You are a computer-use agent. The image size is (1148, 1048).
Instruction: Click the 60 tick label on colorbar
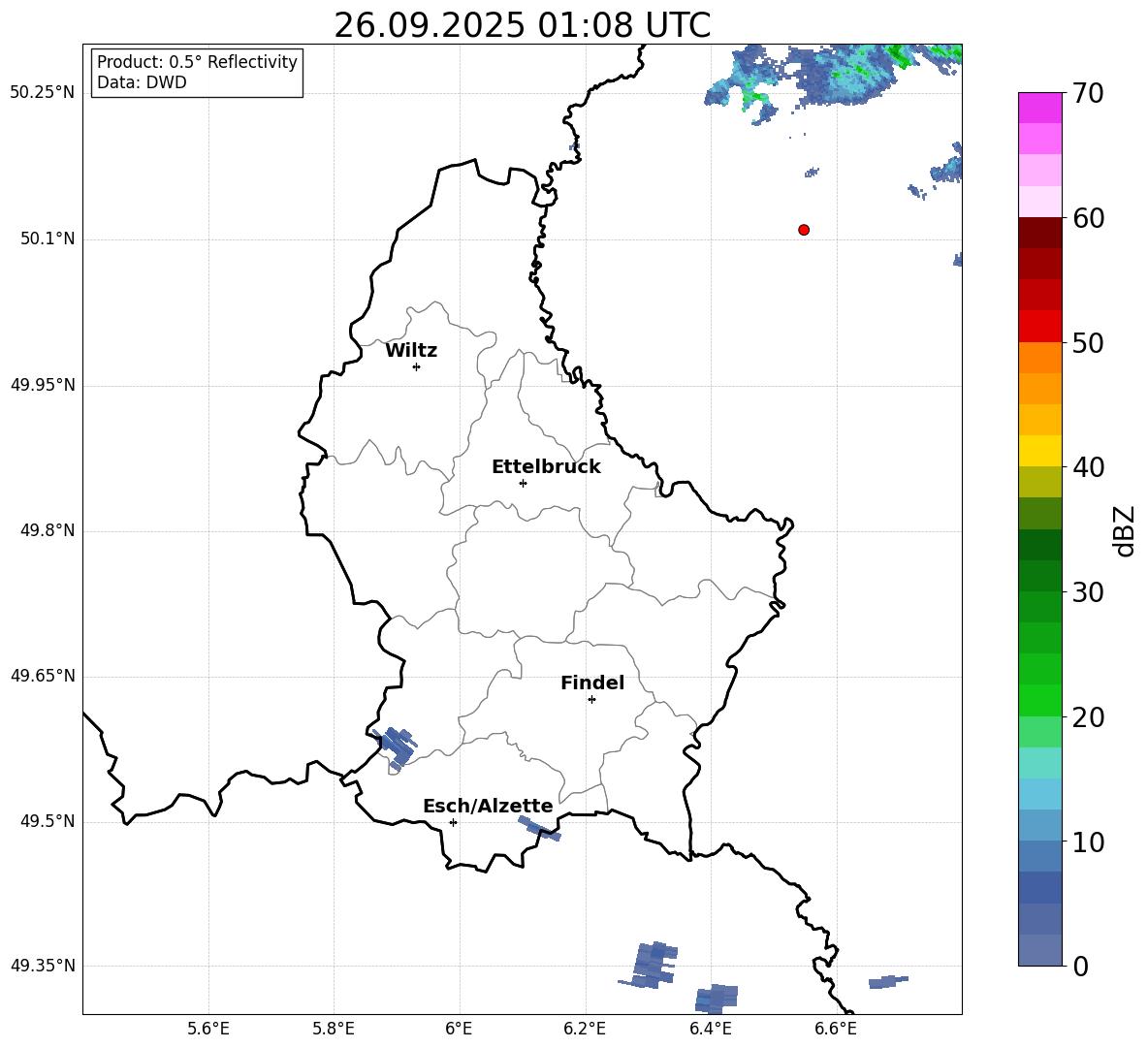[x=1088, y=218]
